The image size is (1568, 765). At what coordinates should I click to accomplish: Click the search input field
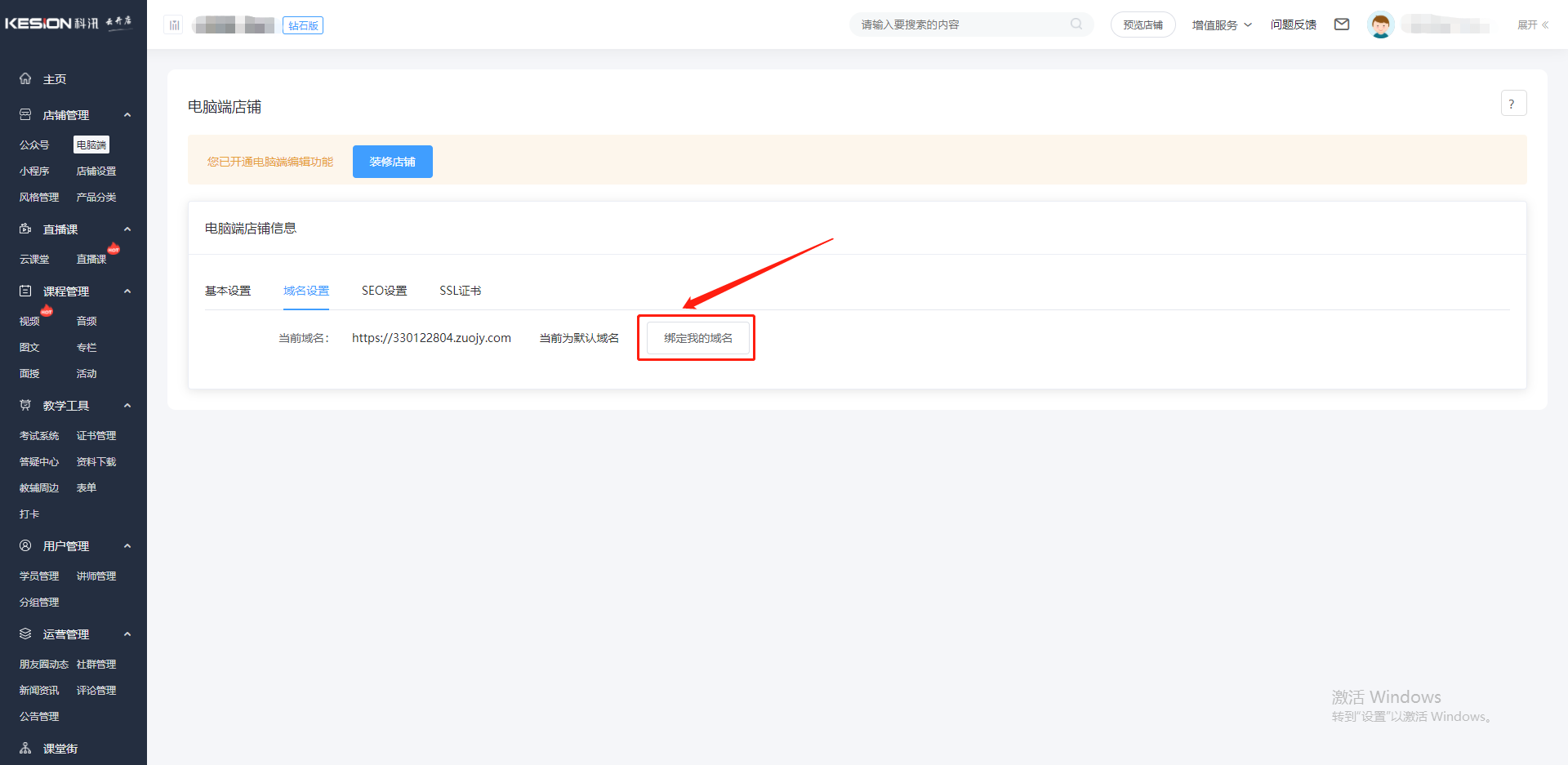click(960, 24)
